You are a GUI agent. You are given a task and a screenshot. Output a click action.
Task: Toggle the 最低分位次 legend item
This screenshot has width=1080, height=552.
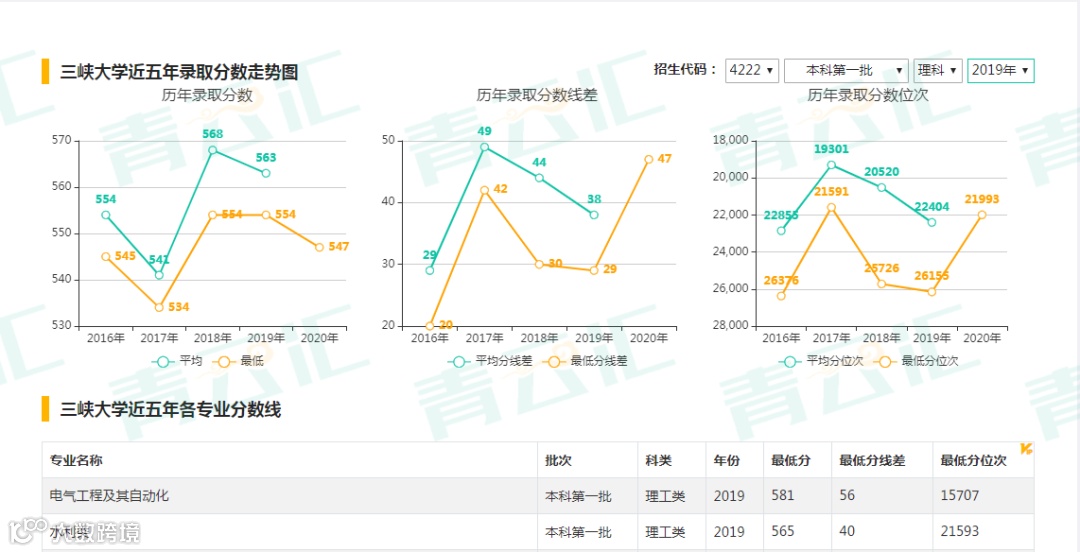(916, 361)
